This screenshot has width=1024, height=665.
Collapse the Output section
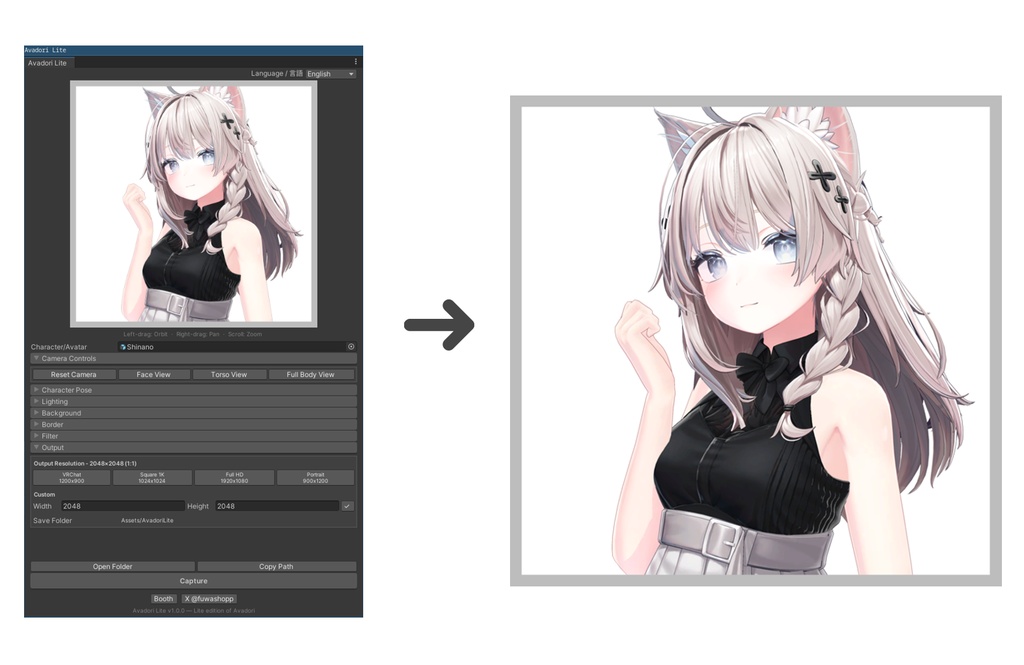pyautogui.click(x=193, y=447)
